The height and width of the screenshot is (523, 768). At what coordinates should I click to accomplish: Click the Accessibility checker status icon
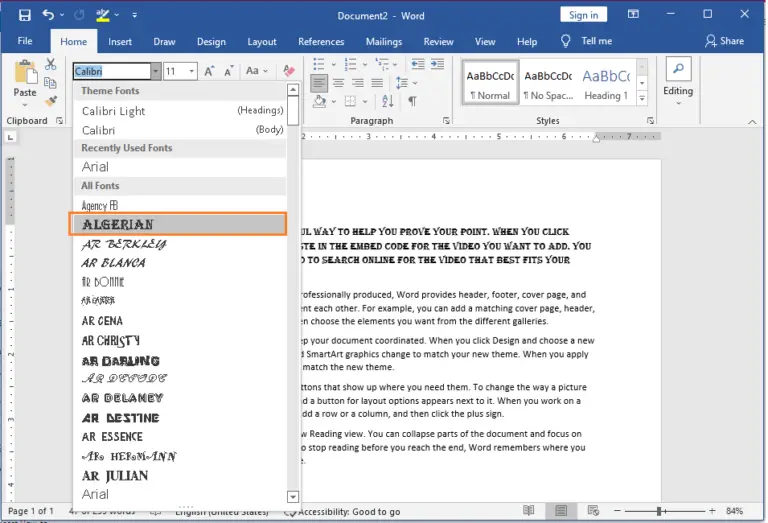pyautogui.click(x=290, y=512)
